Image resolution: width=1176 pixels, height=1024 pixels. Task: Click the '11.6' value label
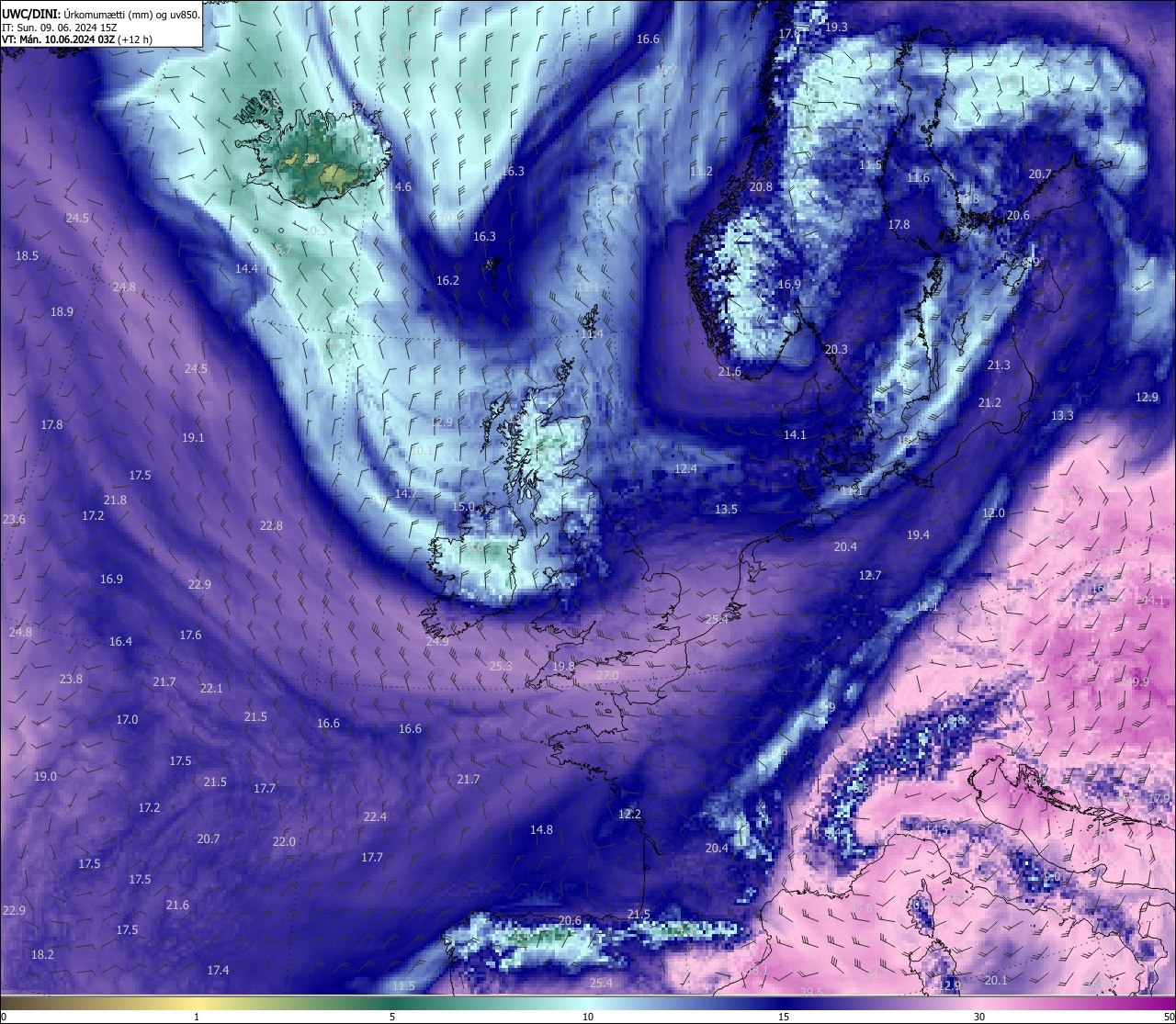click(x=918, y=177)
